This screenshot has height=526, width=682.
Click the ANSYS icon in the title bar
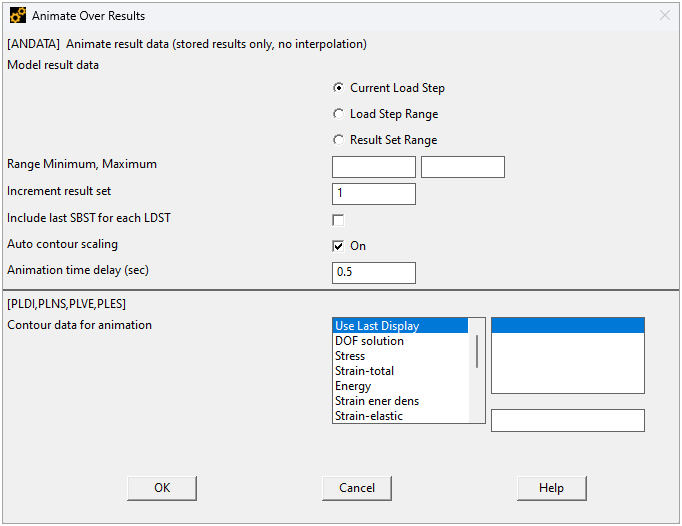click(18, 16)
